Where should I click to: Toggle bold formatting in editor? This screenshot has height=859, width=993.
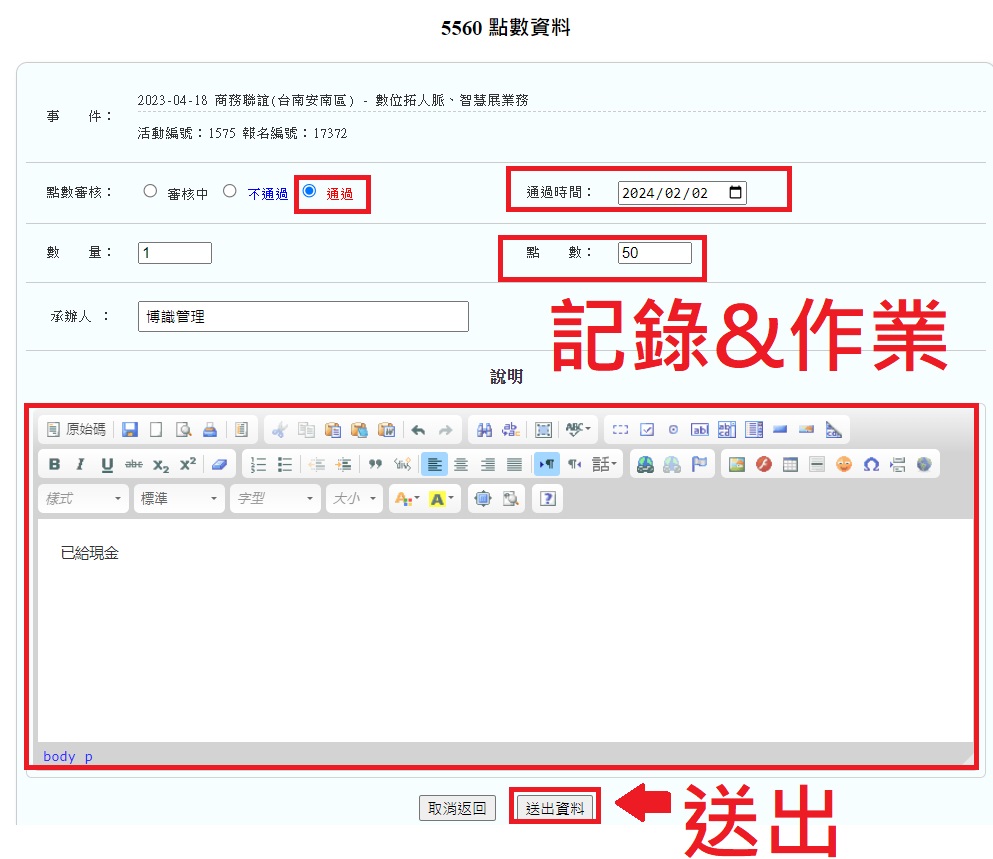coord(54,464)
